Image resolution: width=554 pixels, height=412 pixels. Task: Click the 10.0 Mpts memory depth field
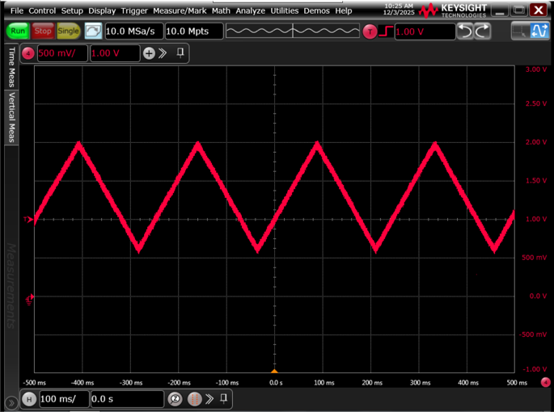[x=194, y=31]
